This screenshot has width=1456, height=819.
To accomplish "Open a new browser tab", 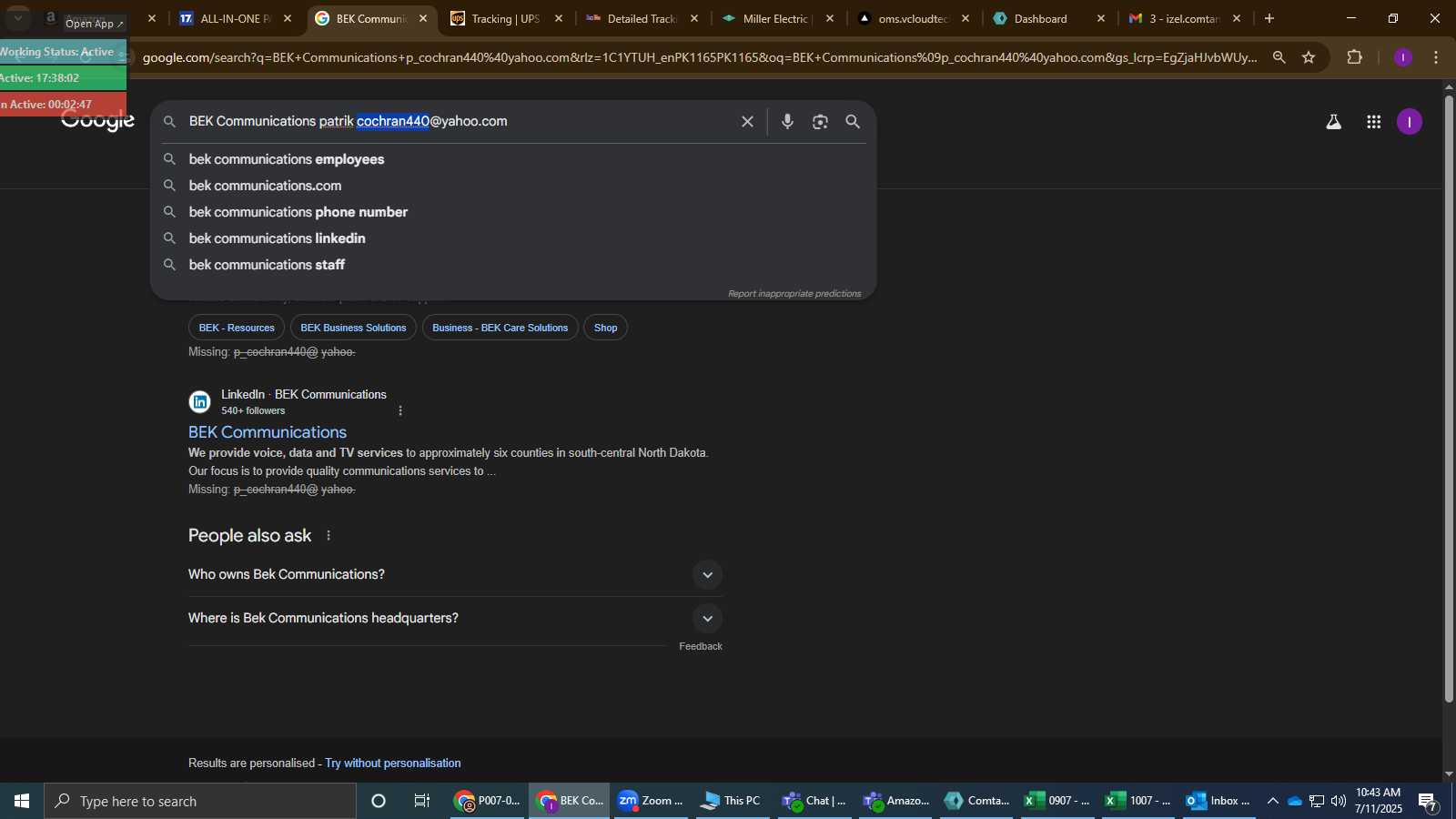I will coord(1269,18).
